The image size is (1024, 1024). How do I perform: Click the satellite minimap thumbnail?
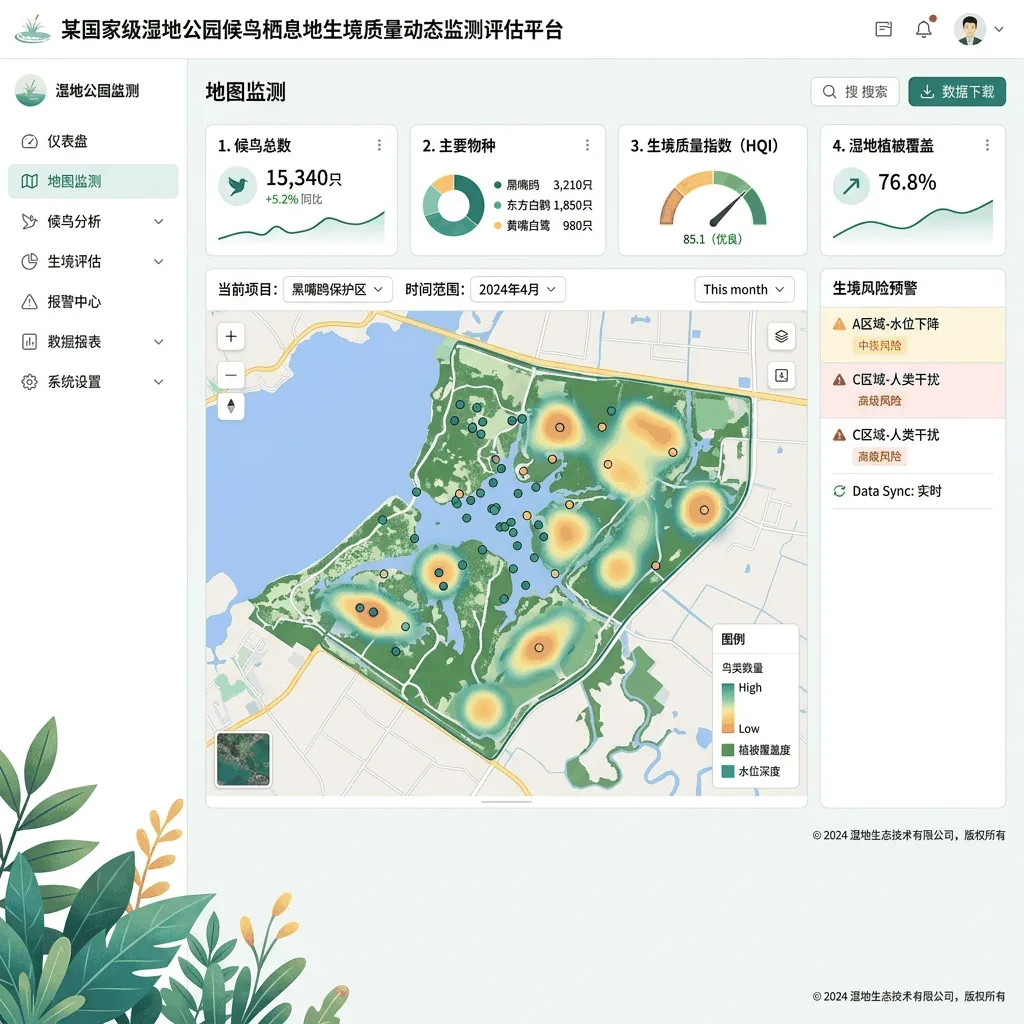click(x=243, y=759)
